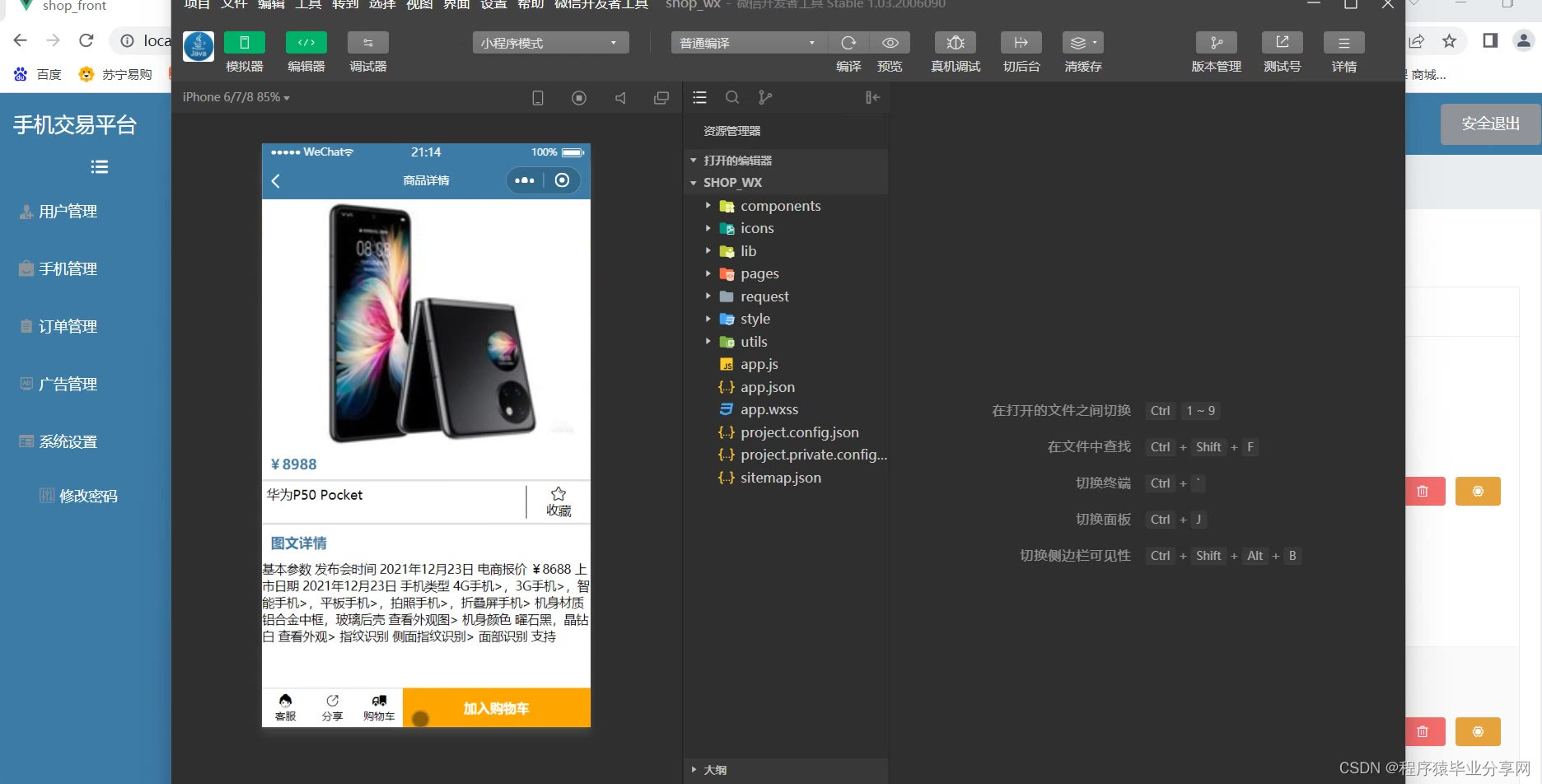Open the 小程序模式 mode dropdown
The image size is (1542, 784).
click(550, 43)
